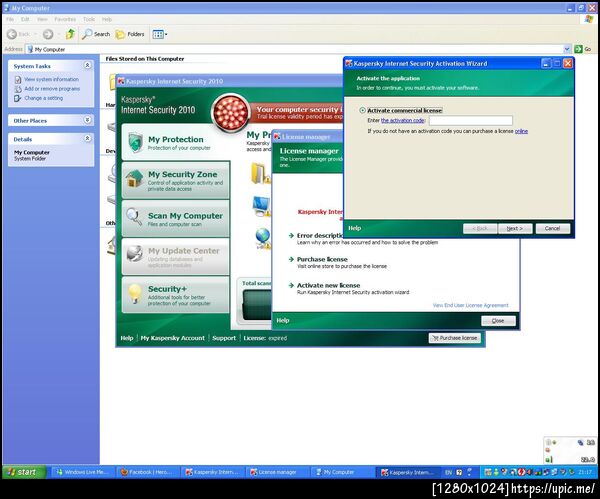Click the Security Zone house icon
The width and height of the screenshot is (600, 499).
(x=134, y=178)
